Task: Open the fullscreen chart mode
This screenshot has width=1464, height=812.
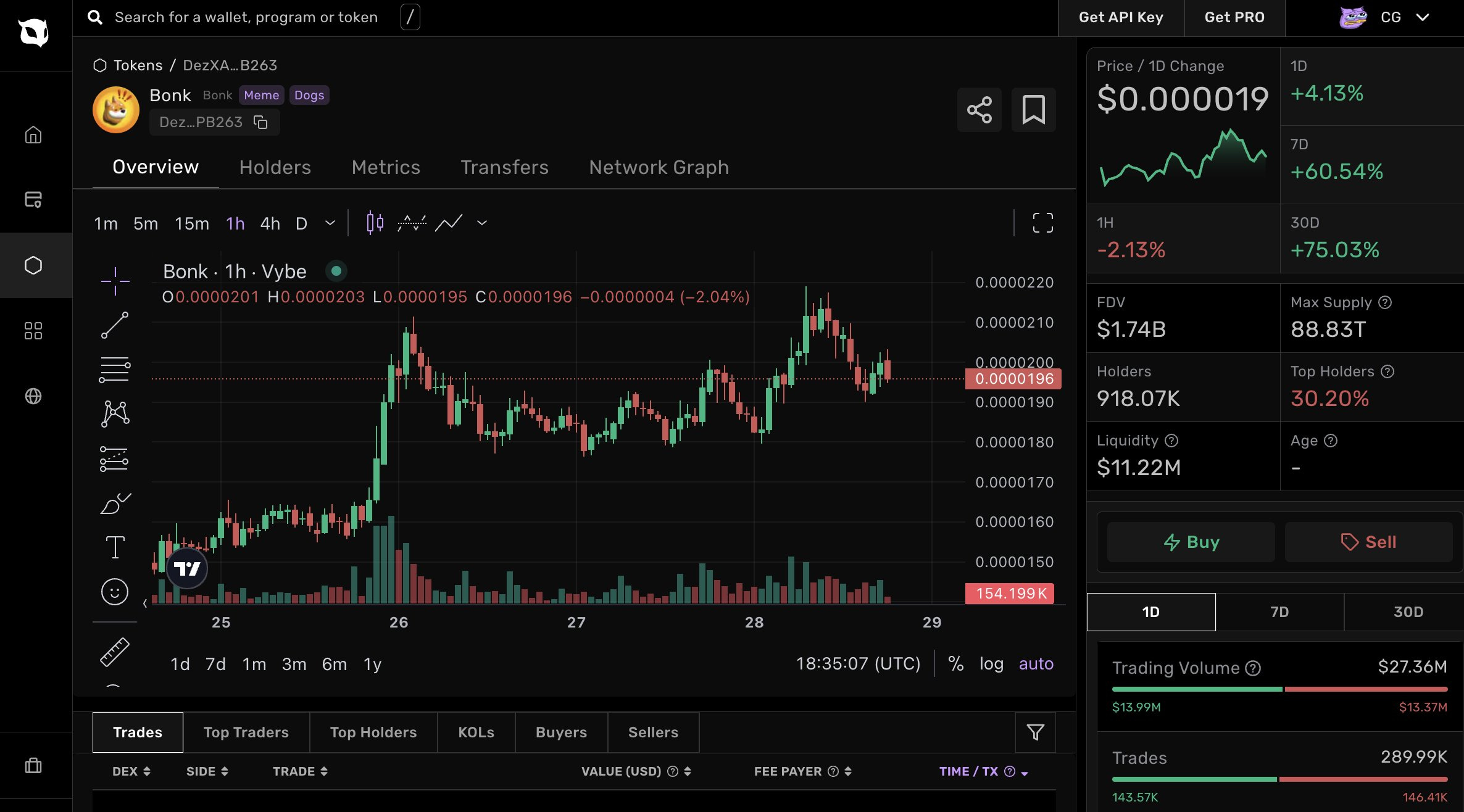Action: [1042, 223]
